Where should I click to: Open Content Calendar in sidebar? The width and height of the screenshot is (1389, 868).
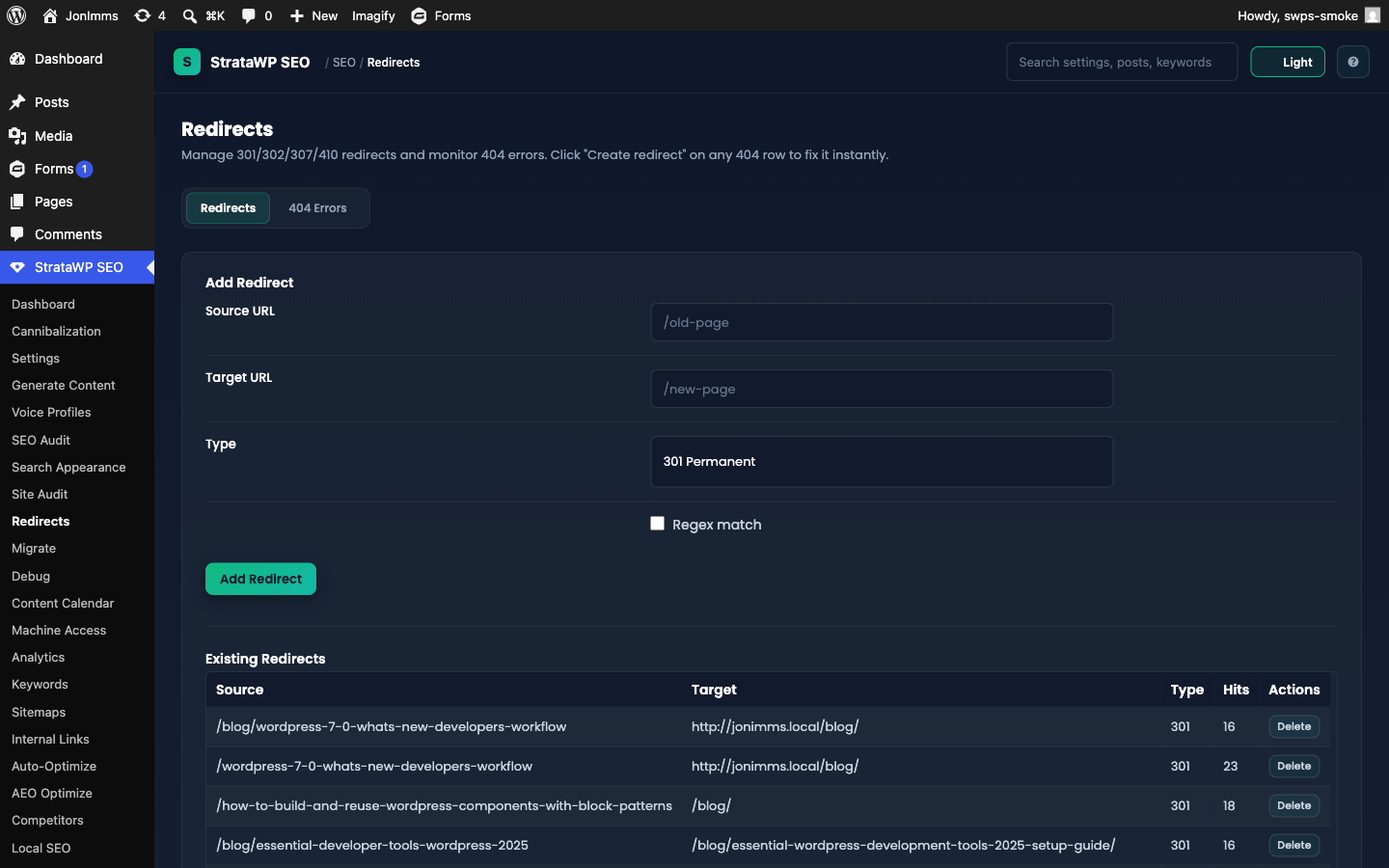click(x=63, y=603)
